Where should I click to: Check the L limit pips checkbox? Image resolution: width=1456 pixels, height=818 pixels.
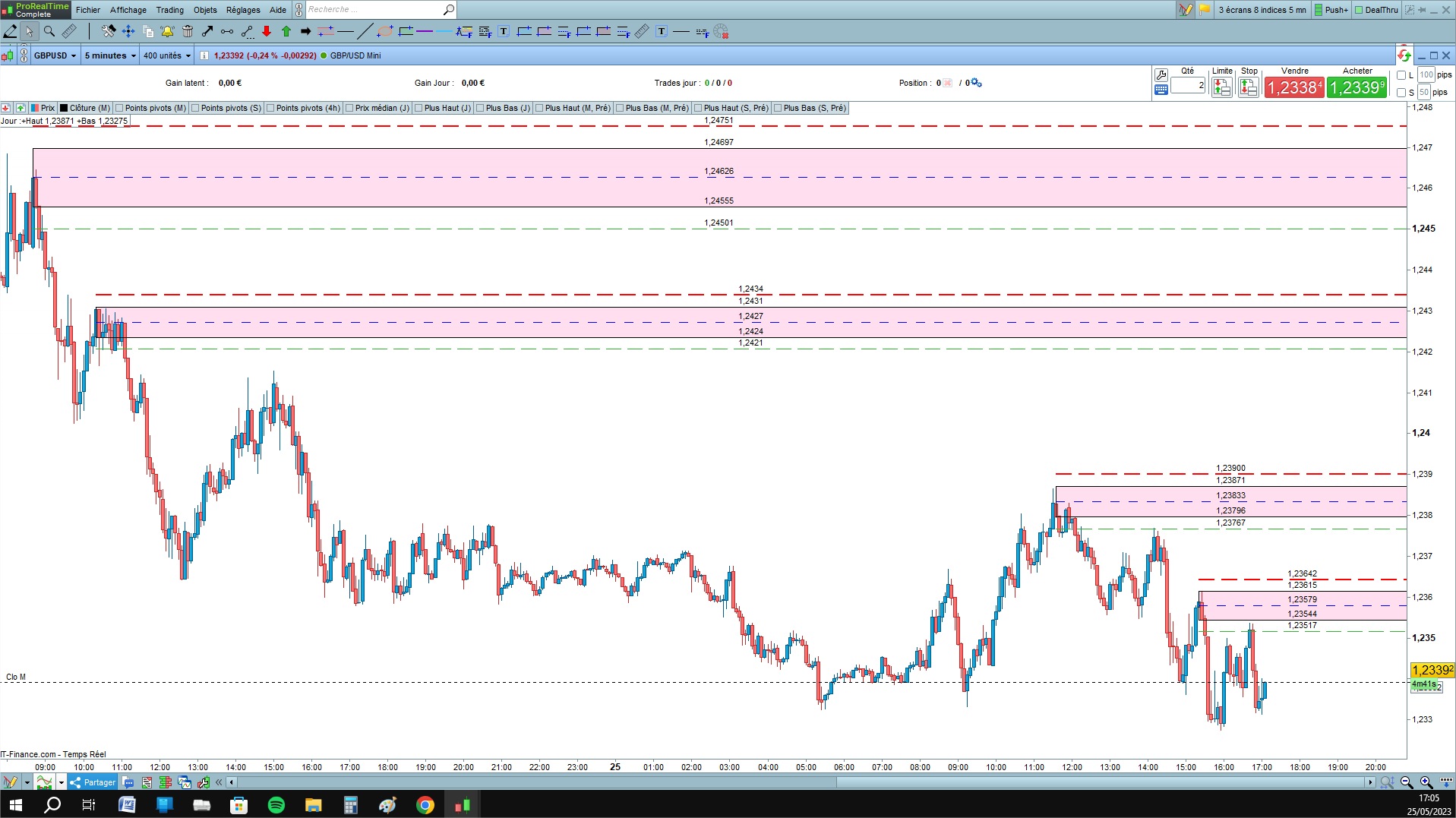point(1401,75)
